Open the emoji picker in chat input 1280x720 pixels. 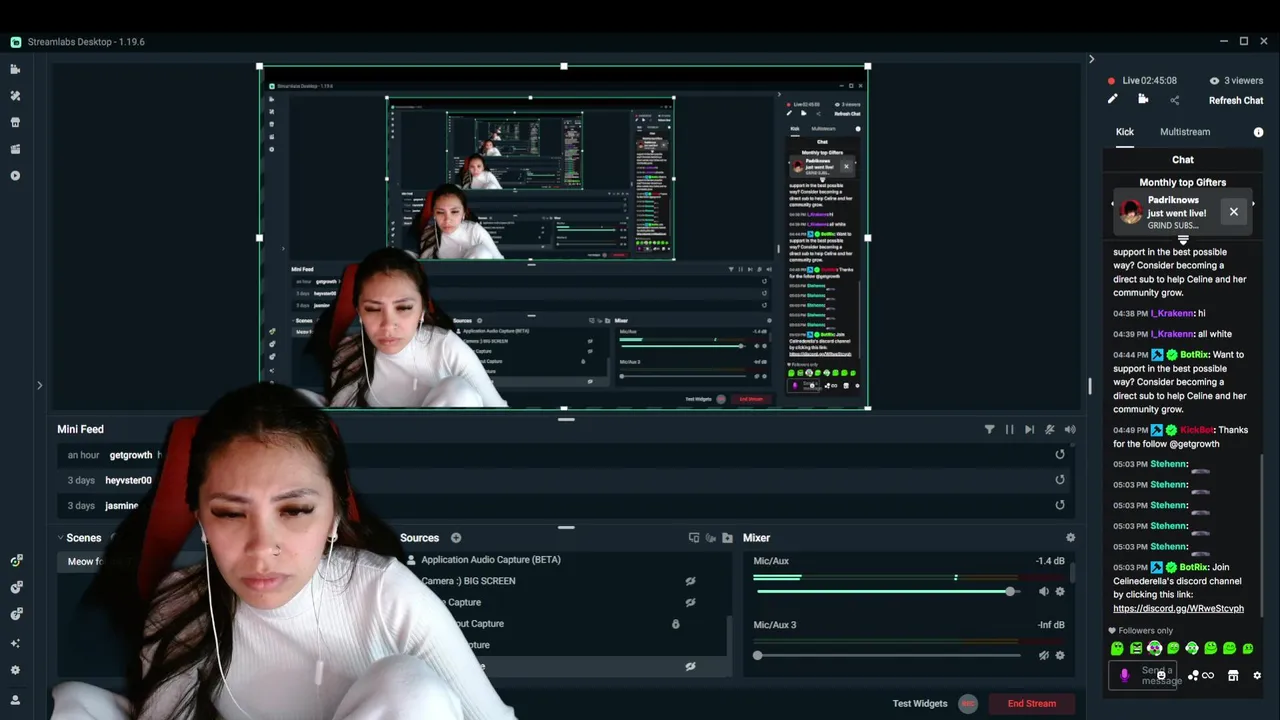pos(1161,676)
